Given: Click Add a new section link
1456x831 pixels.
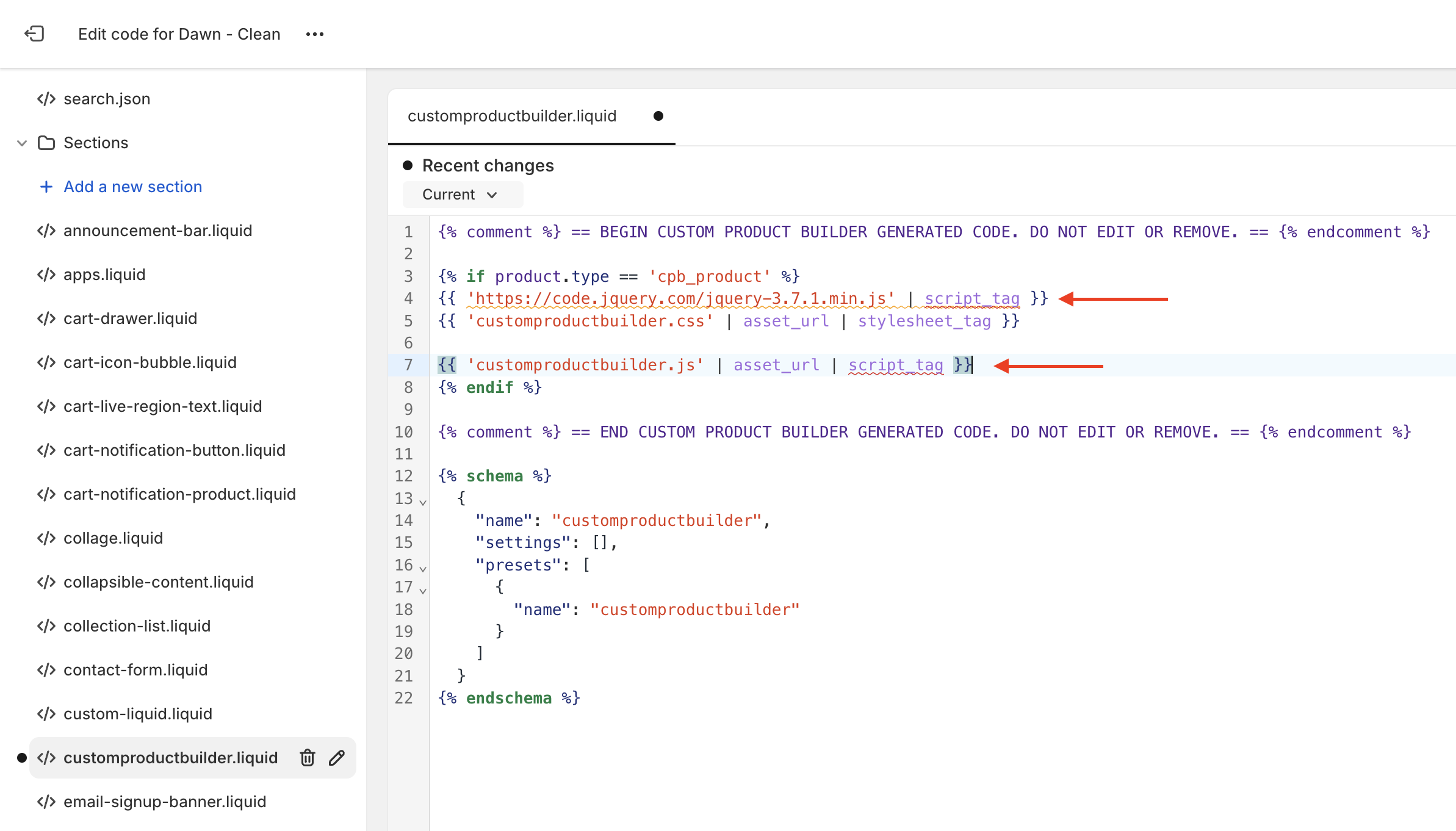Looking at the screenshot, I should (x=132, y=187).
